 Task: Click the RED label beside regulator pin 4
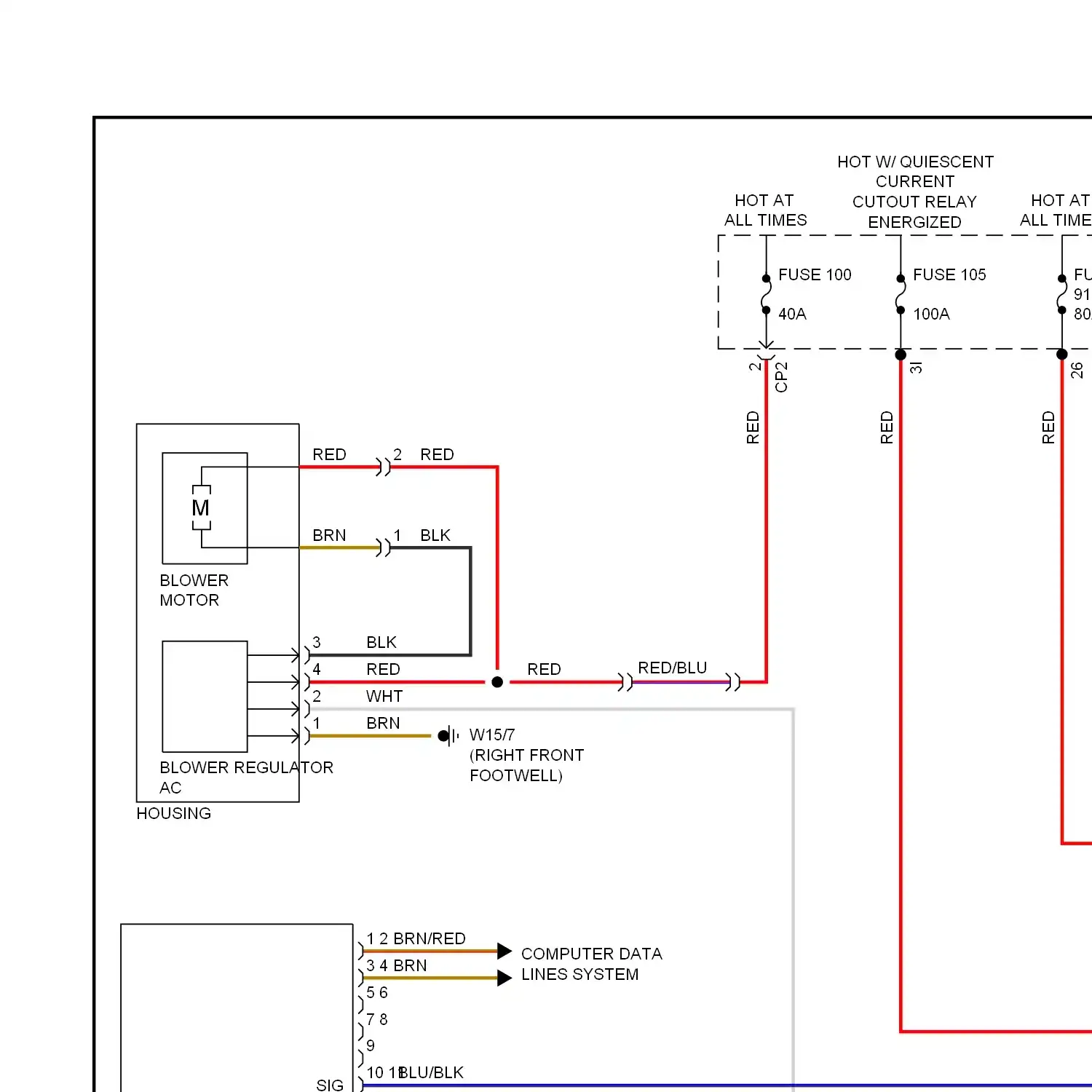coord(383,669)
